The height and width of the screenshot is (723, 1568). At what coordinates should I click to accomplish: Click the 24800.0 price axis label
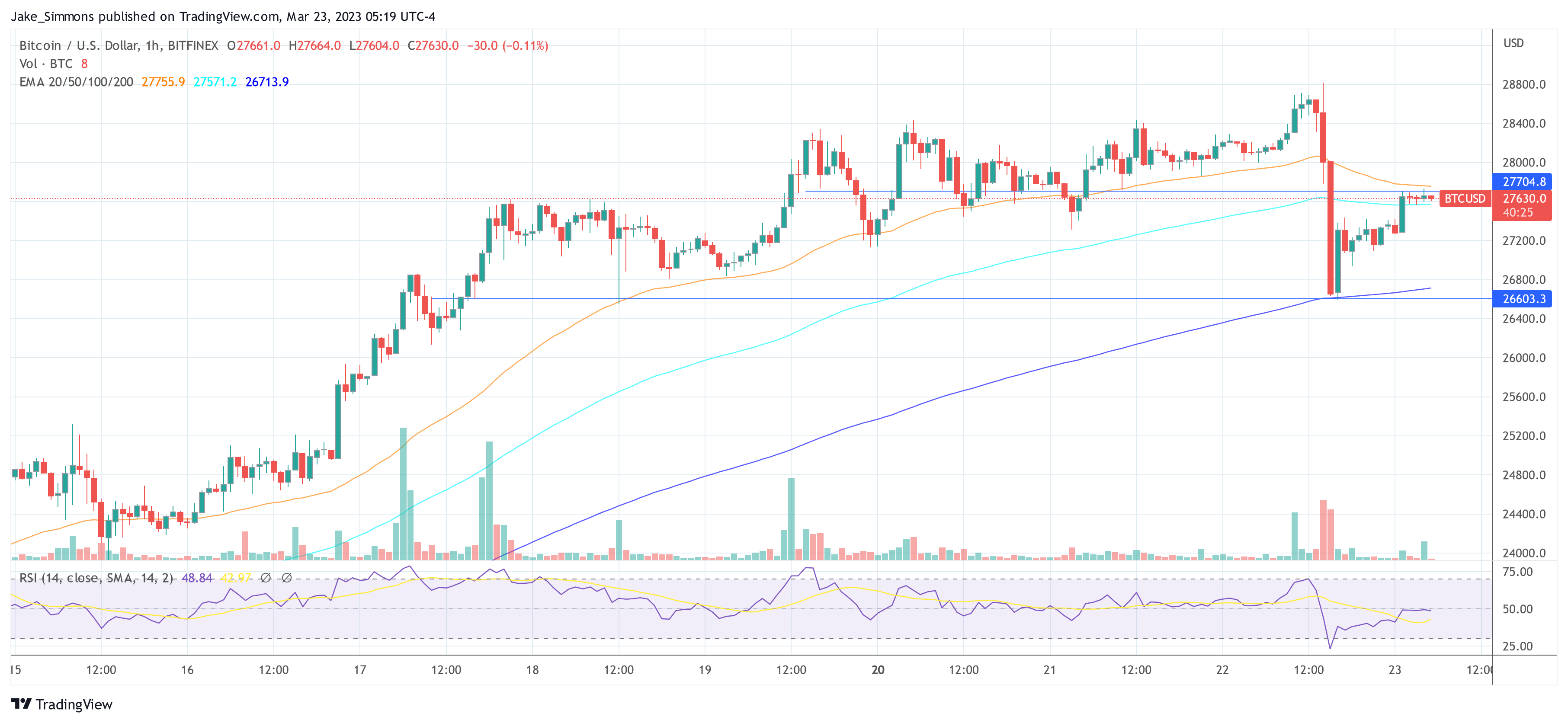pos(1523,475)
